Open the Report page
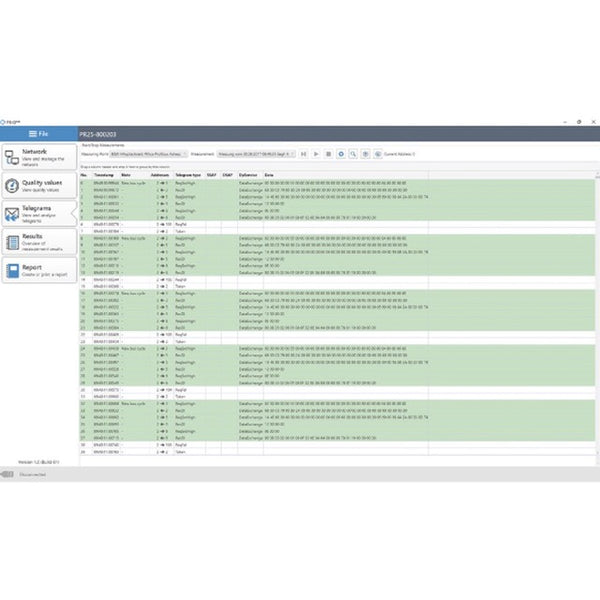600x600 pixels. click(x=39, y=270)
